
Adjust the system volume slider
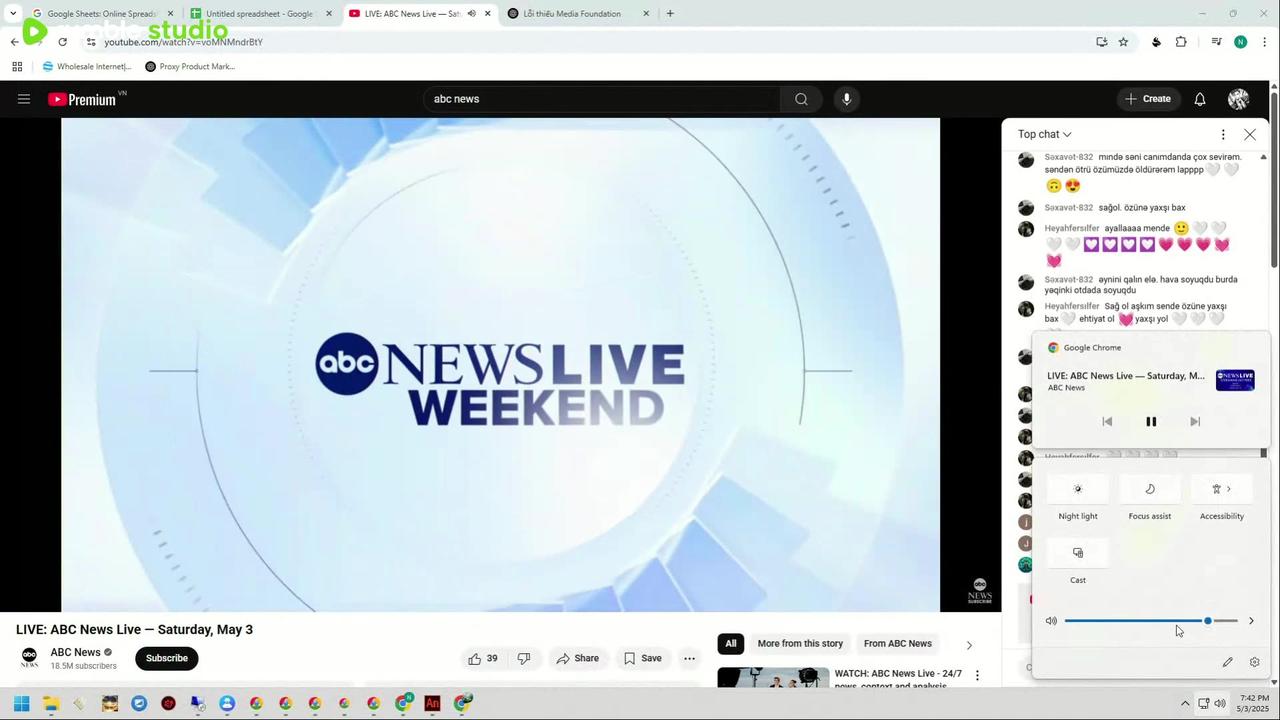1151,621
